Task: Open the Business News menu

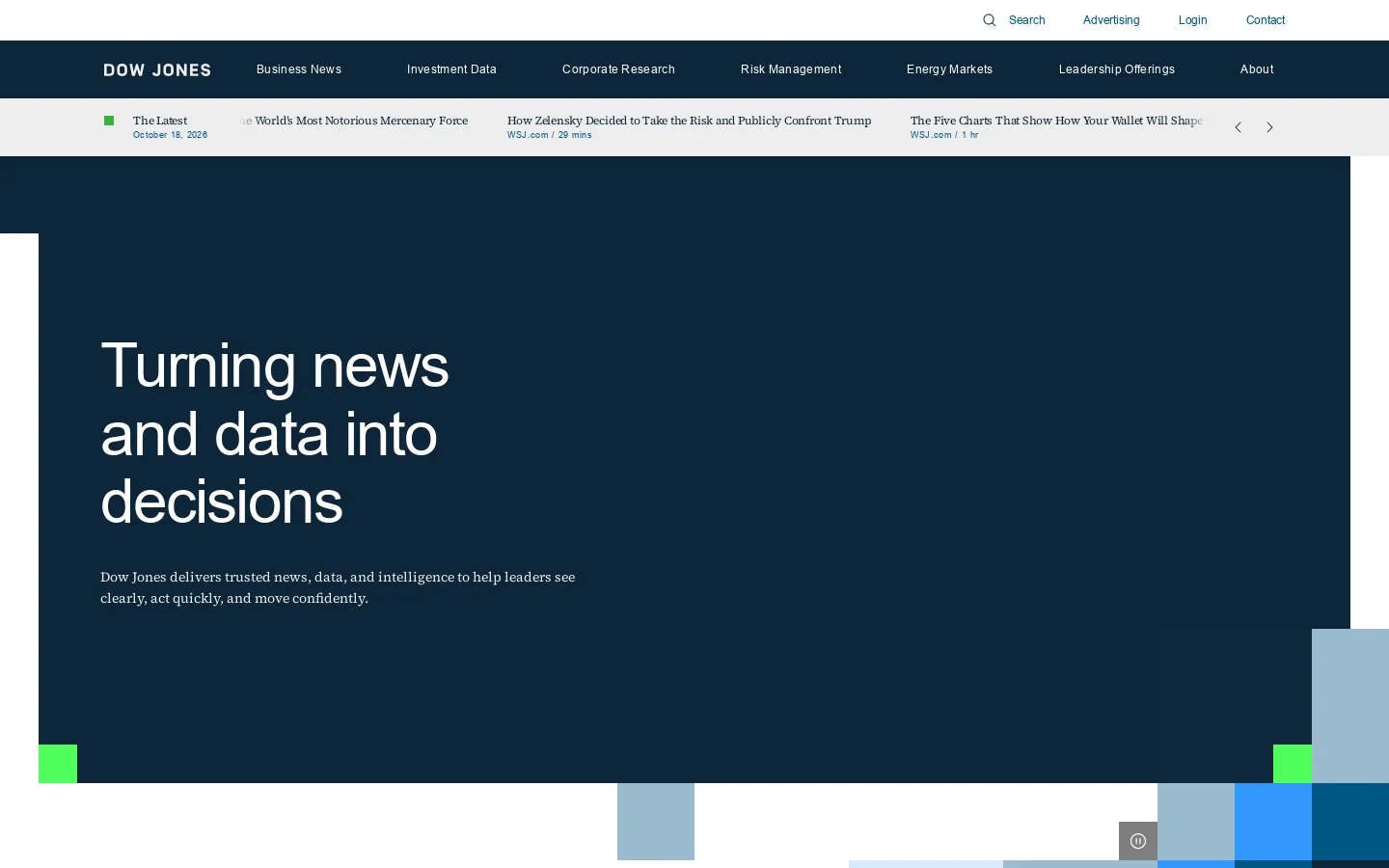Action: click(299, 69)
